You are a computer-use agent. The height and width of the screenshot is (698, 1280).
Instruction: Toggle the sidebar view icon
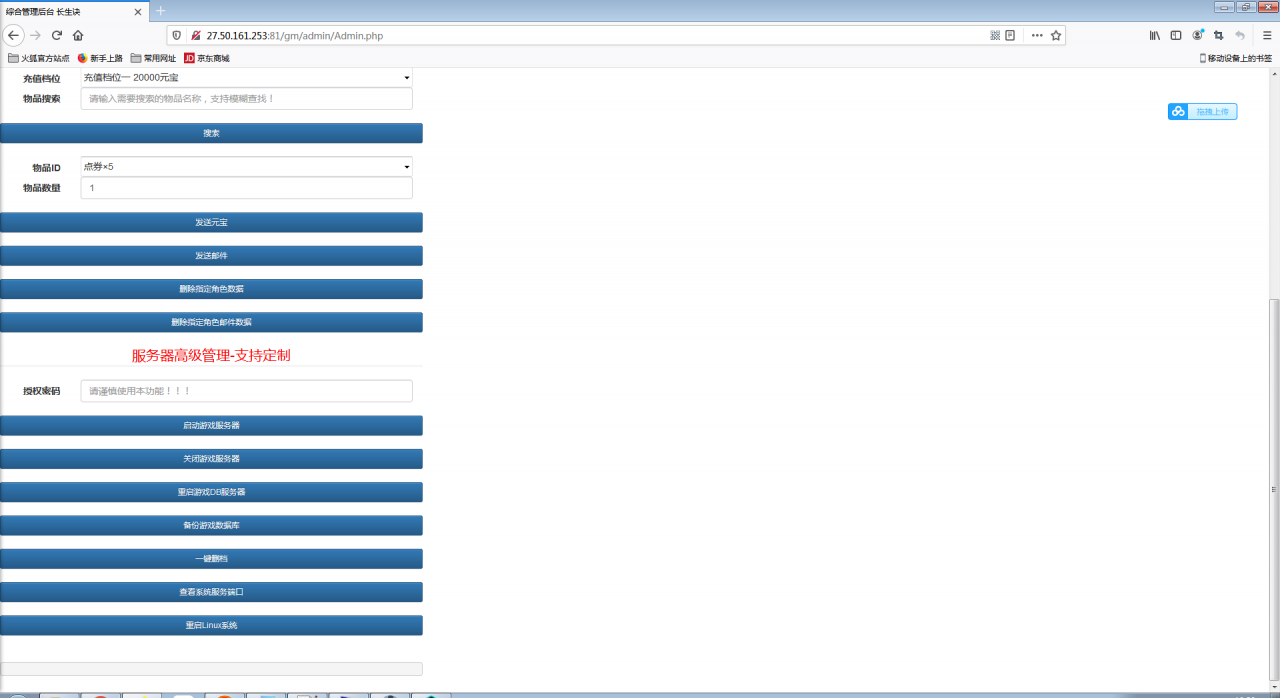pyautogui.click(x=1176, y=35)
